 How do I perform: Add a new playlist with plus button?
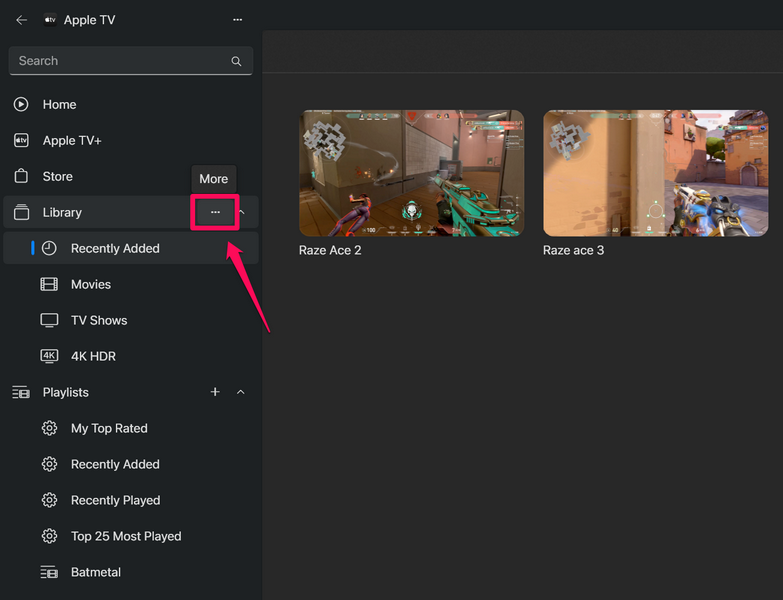[215, 392]
